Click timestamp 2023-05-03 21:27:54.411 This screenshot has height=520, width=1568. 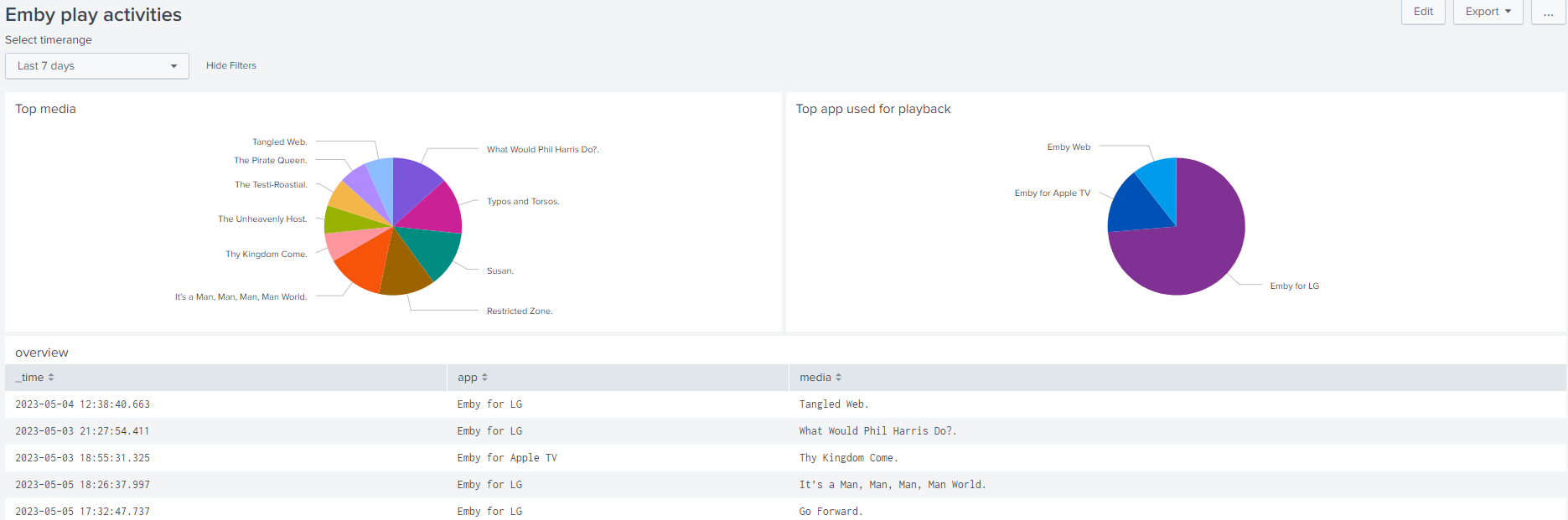pos(82,431)
